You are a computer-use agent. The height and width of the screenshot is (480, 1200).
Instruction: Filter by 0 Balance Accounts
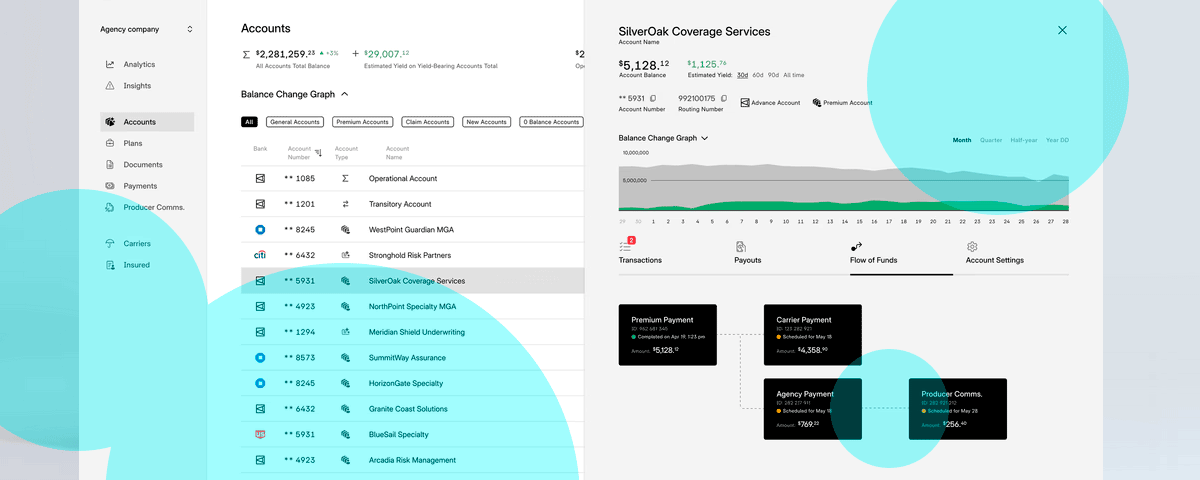coord(551,122)
